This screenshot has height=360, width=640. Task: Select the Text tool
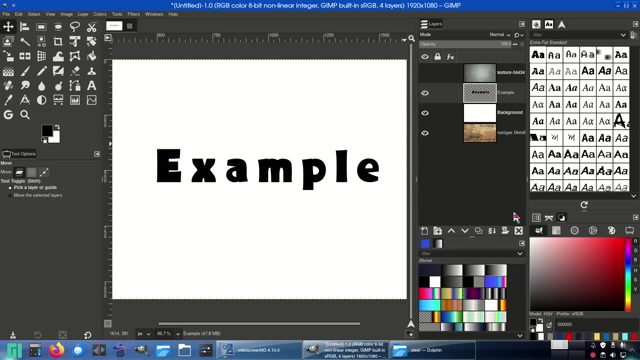tap(91, 86)
